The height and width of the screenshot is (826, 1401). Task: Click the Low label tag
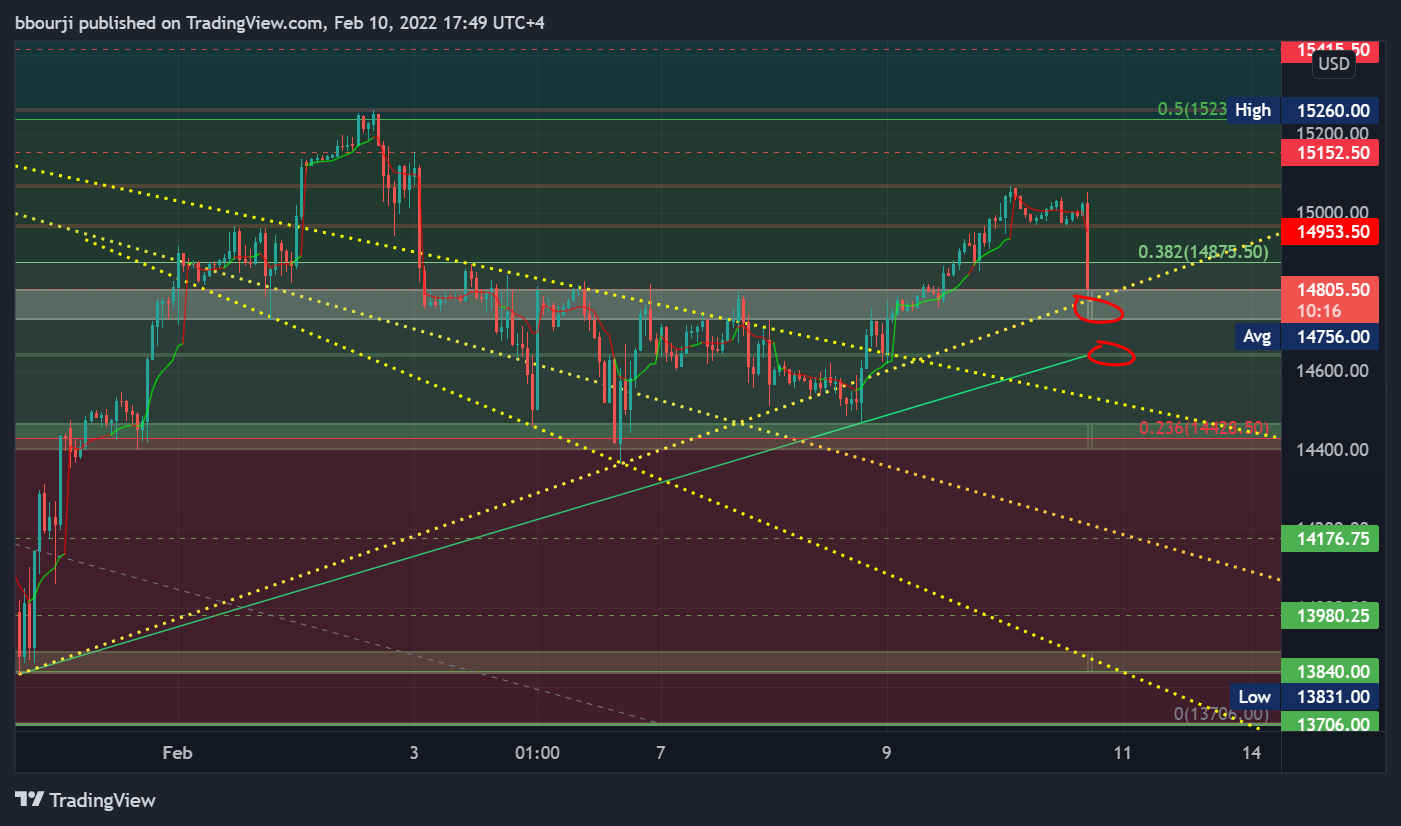coord(1254,697)
